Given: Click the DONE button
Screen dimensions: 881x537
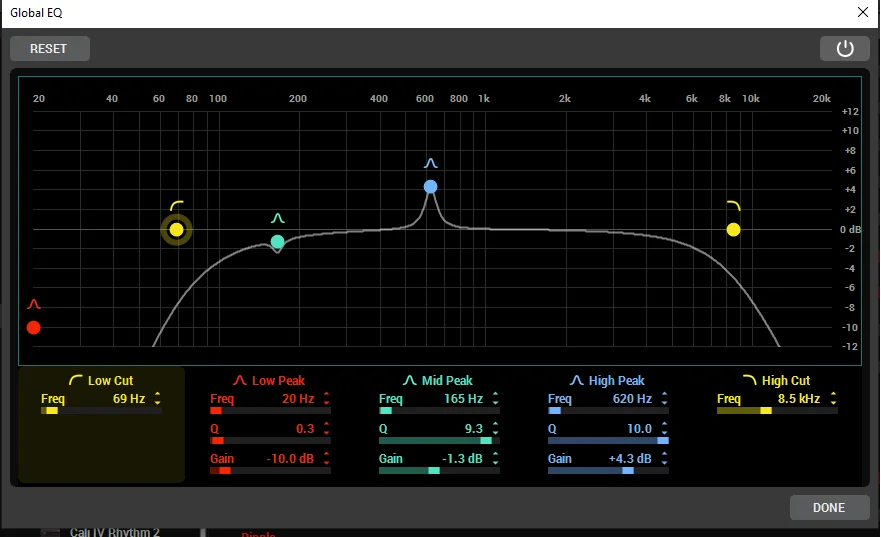Looking at the screenshot, I should (829, 507).
